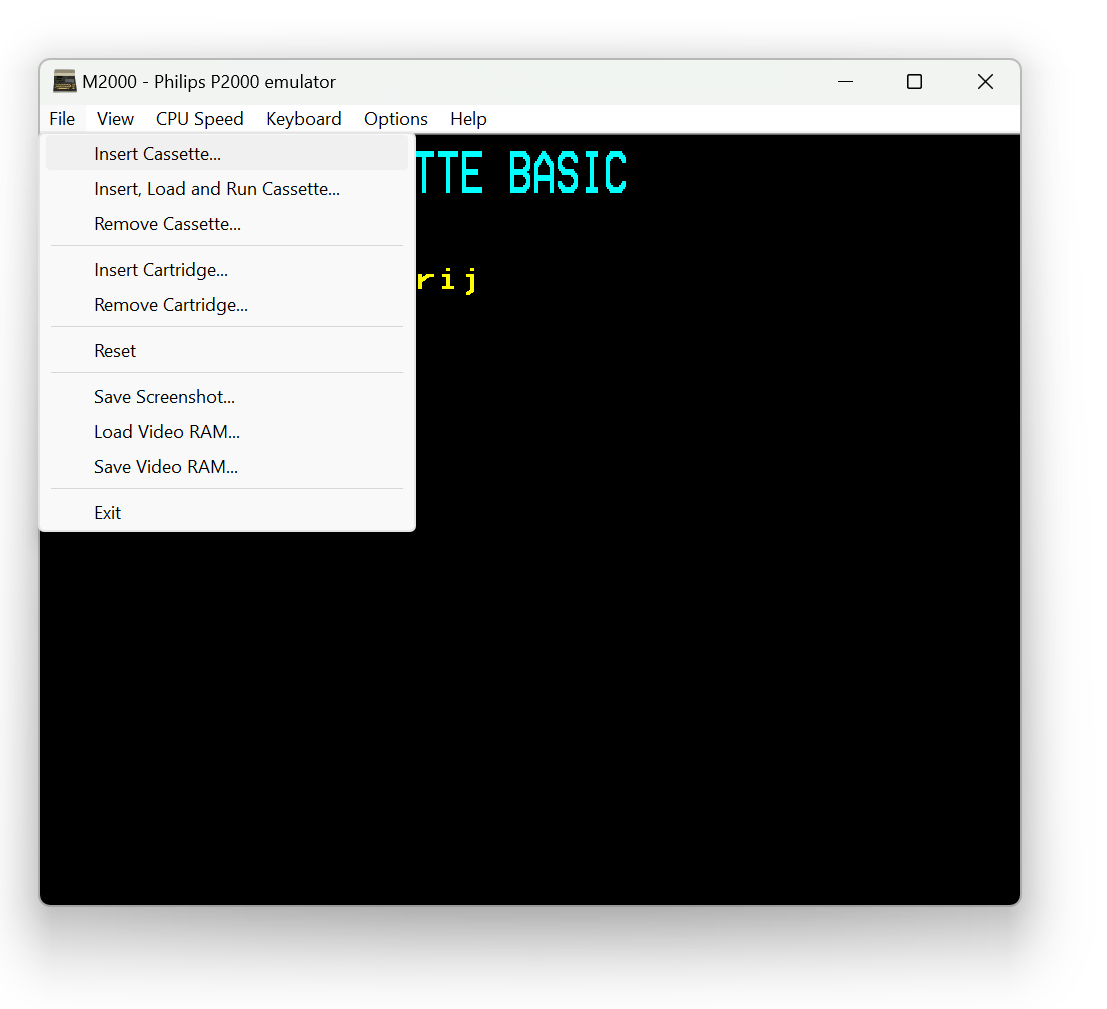Open the Options menu

[x=395, y=119]
